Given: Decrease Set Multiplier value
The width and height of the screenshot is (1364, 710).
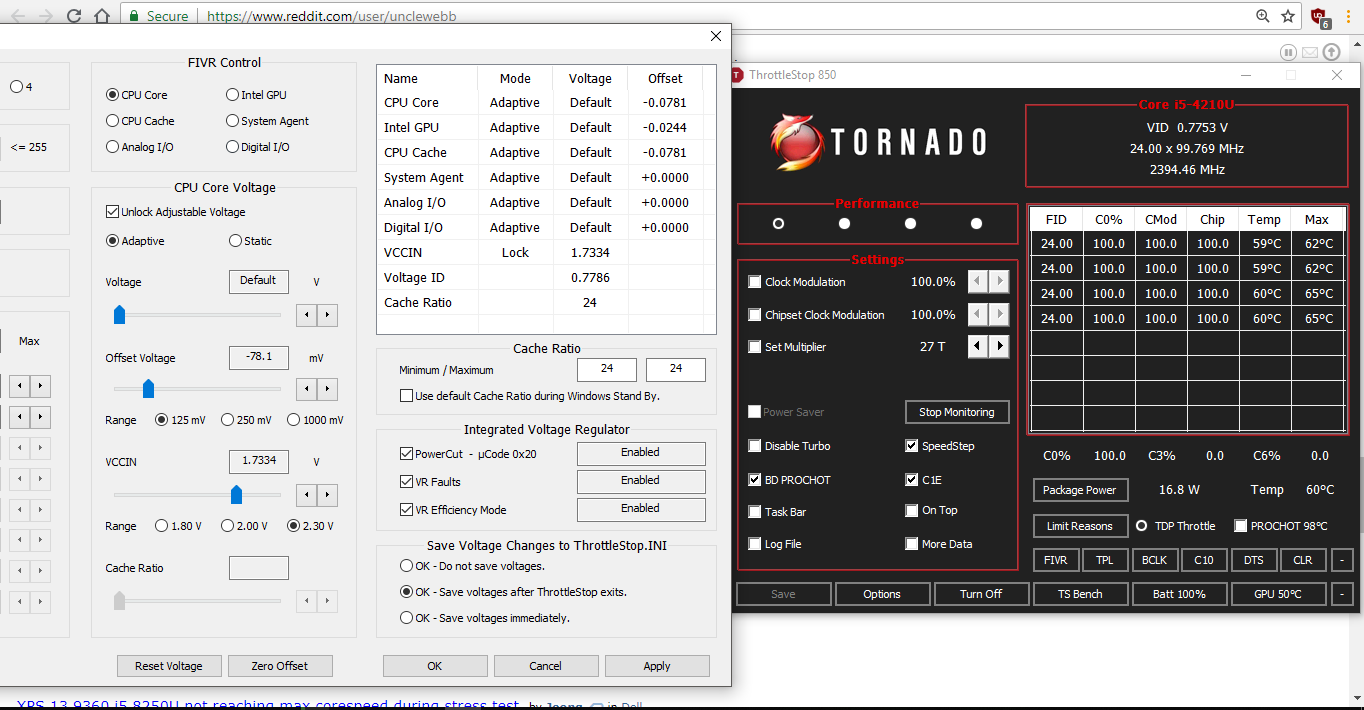Looking at the screenshot, I should pos(978,347).
